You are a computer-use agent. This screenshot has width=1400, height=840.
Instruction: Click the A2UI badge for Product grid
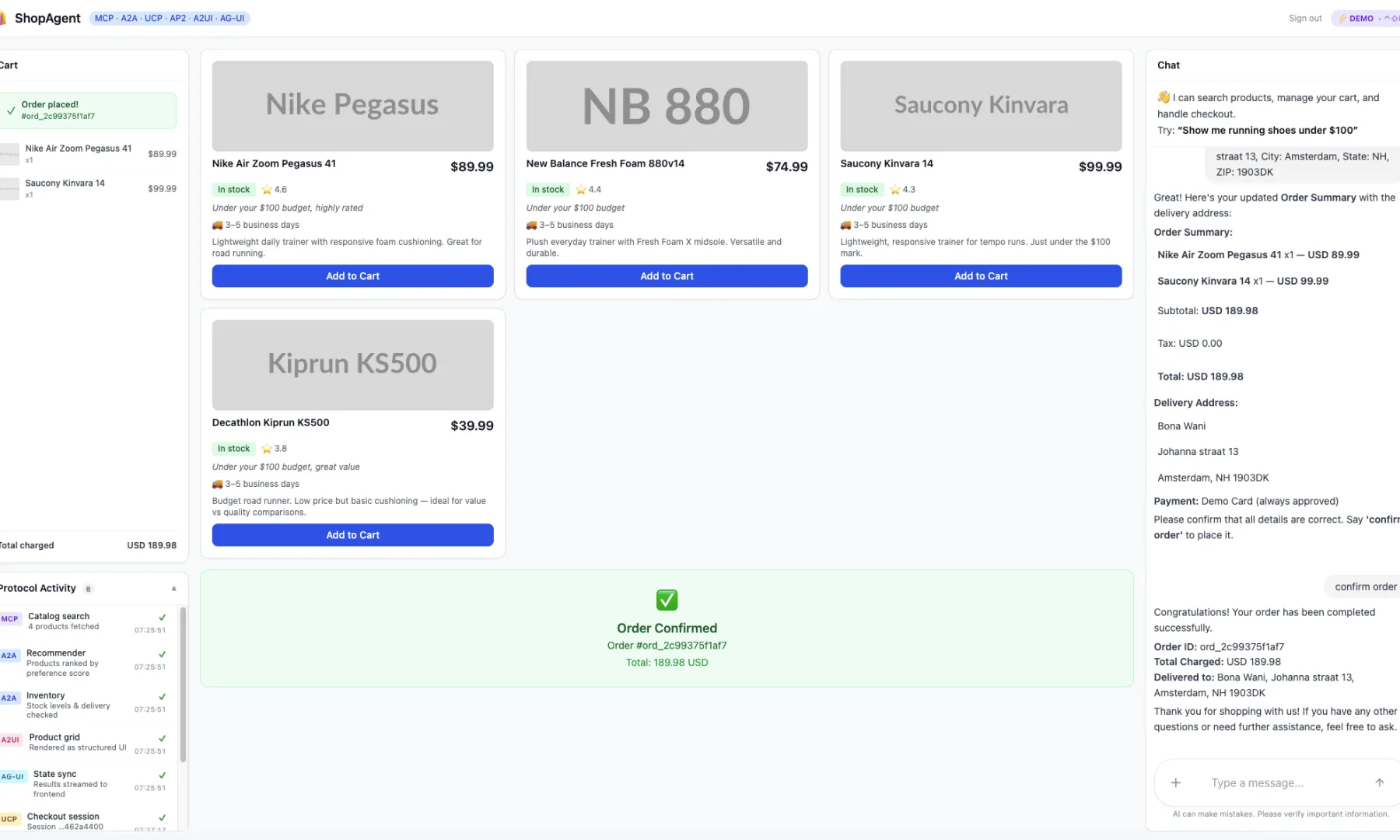tap(10, 740)
